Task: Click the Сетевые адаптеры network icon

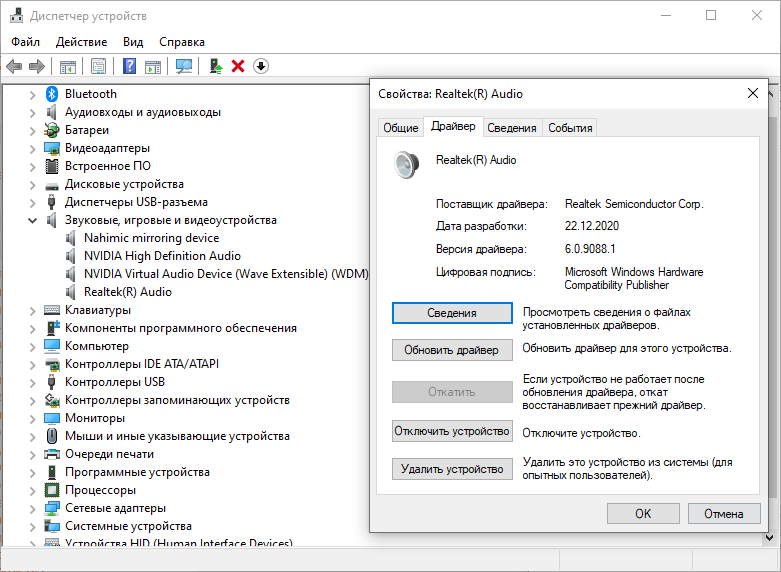Action: click(52, 508)
